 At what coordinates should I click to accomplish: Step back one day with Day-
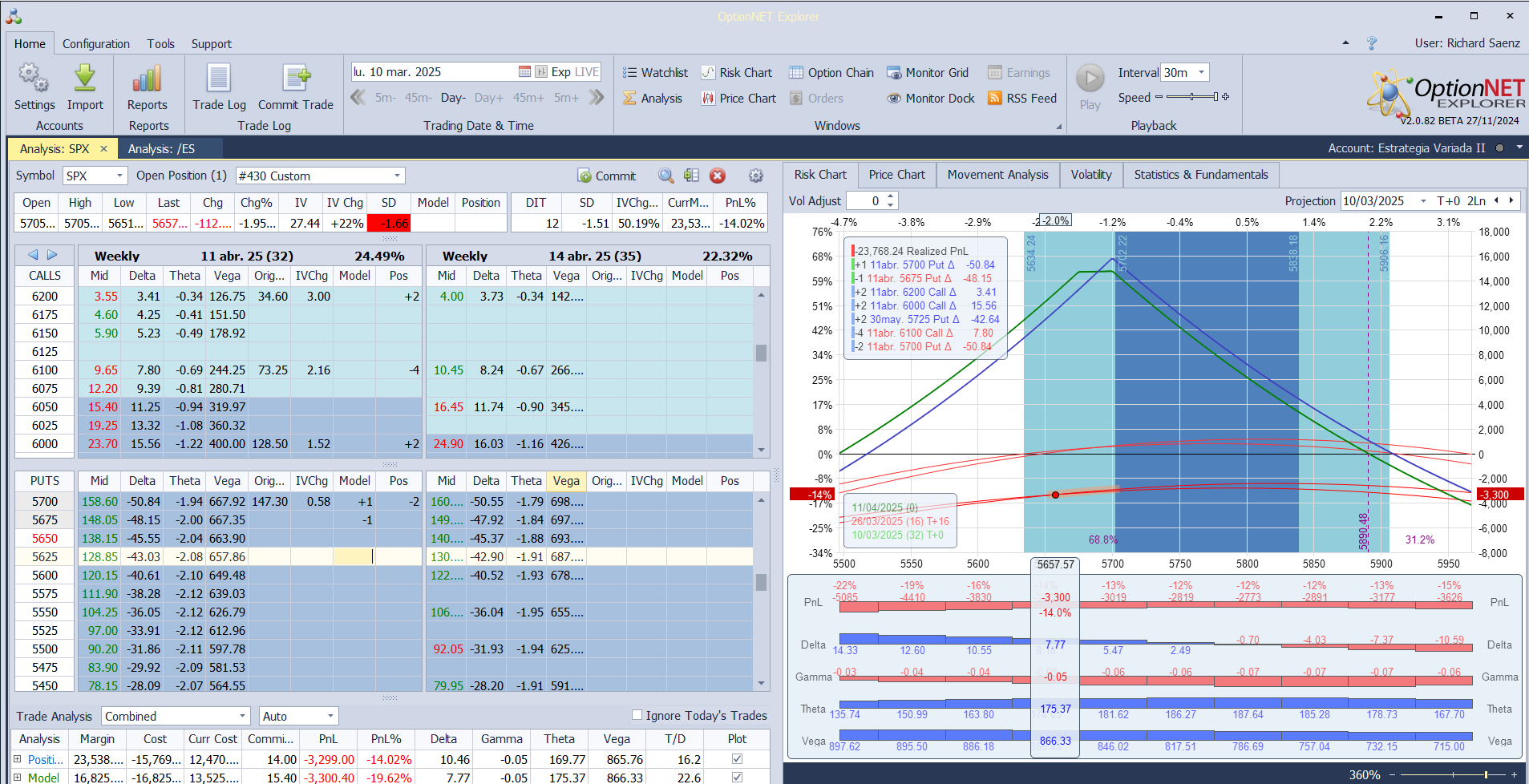pos(453,98)
